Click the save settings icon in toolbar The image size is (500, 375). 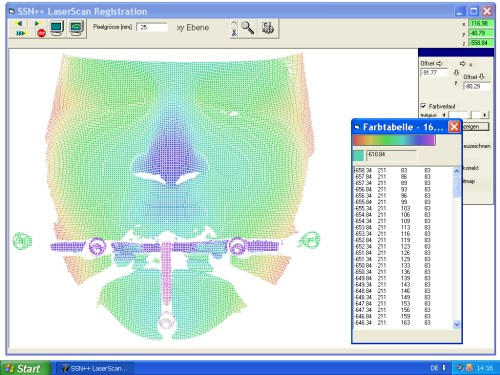[268, 28]
